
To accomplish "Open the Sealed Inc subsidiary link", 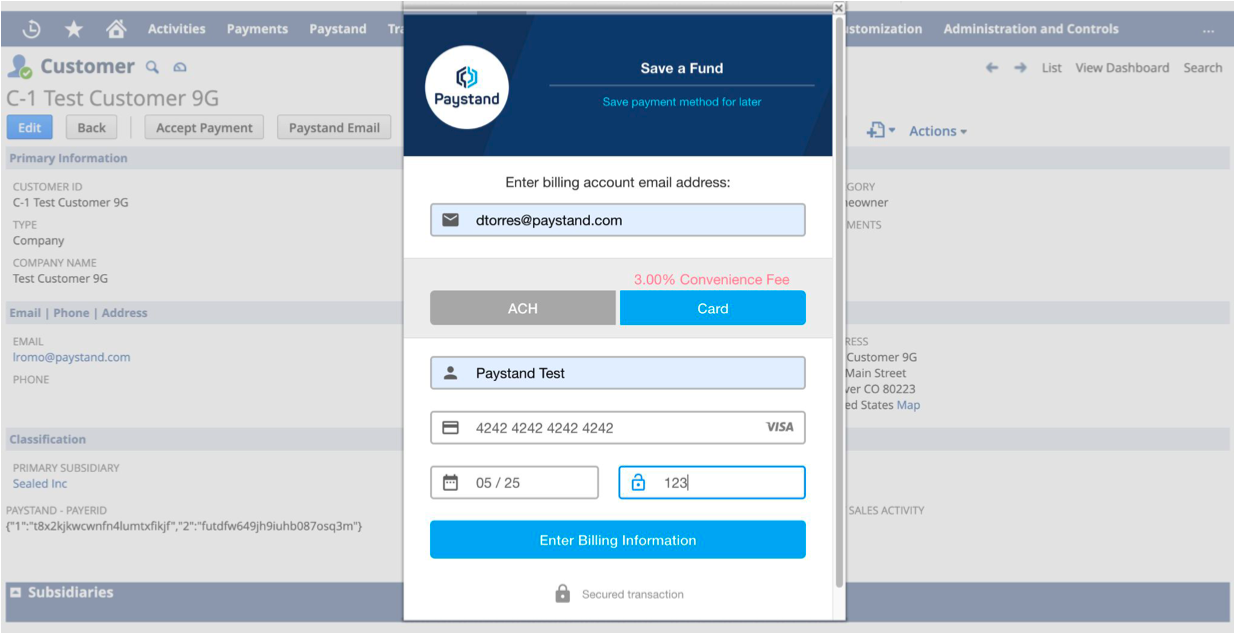I will click(x=40, y=483).
